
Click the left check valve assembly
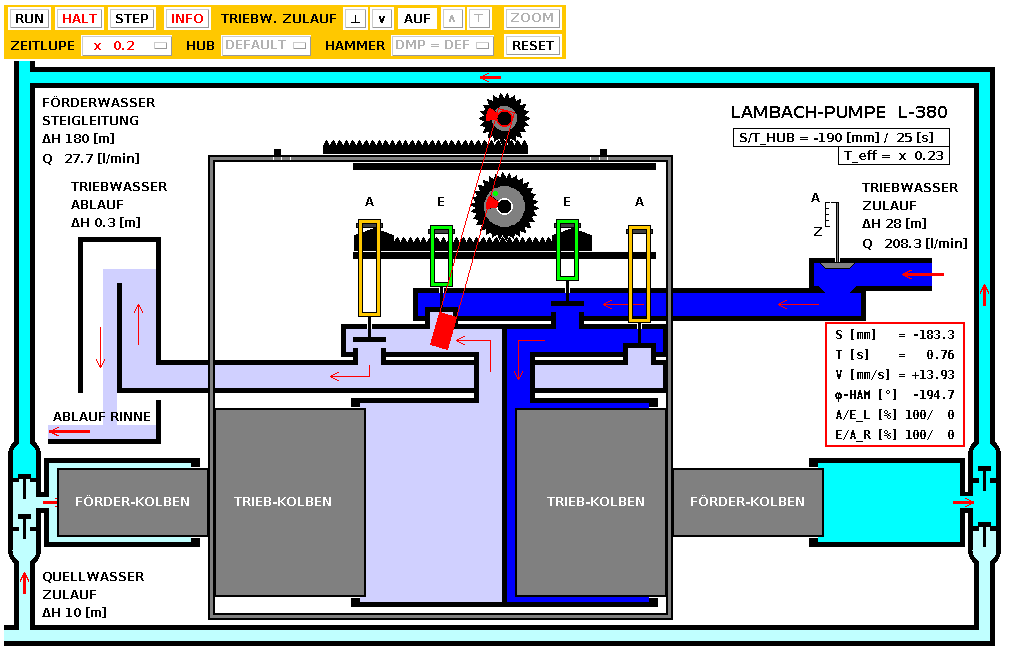coord(24,503)
